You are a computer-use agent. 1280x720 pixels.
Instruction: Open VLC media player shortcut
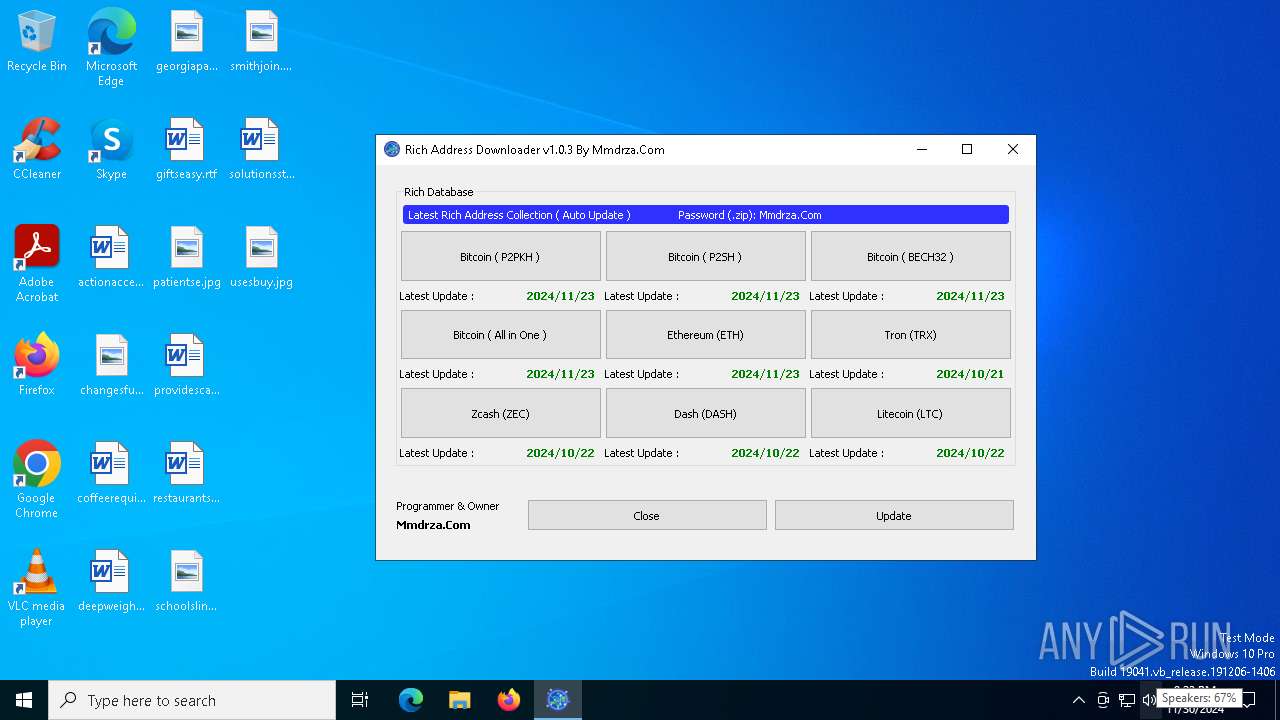click(x=37, y=588)
